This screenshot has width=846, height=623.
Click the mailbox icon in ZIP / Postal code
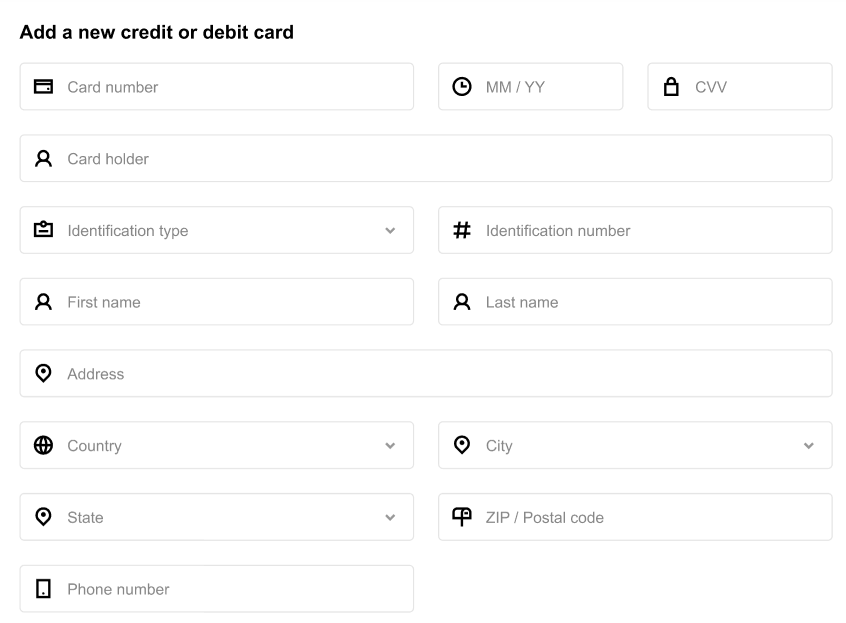462,517
